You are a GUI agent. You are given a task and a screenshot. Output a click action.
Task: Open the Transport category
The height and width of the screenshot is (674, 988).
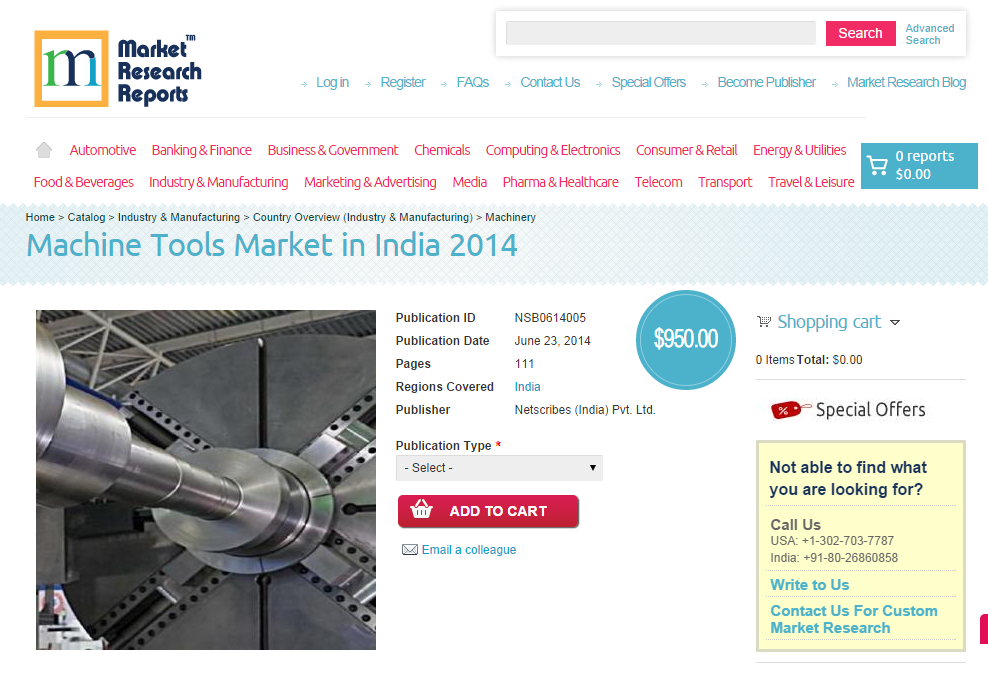[725, 182]
